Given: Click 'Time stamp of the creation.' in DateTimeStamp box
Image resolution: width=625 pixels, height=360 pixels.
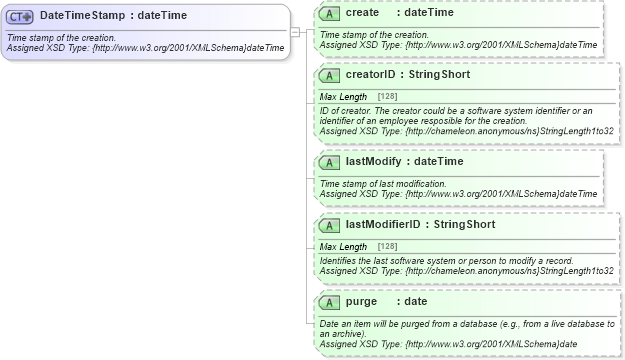Looking at the screenshot, I should [61, 38].
